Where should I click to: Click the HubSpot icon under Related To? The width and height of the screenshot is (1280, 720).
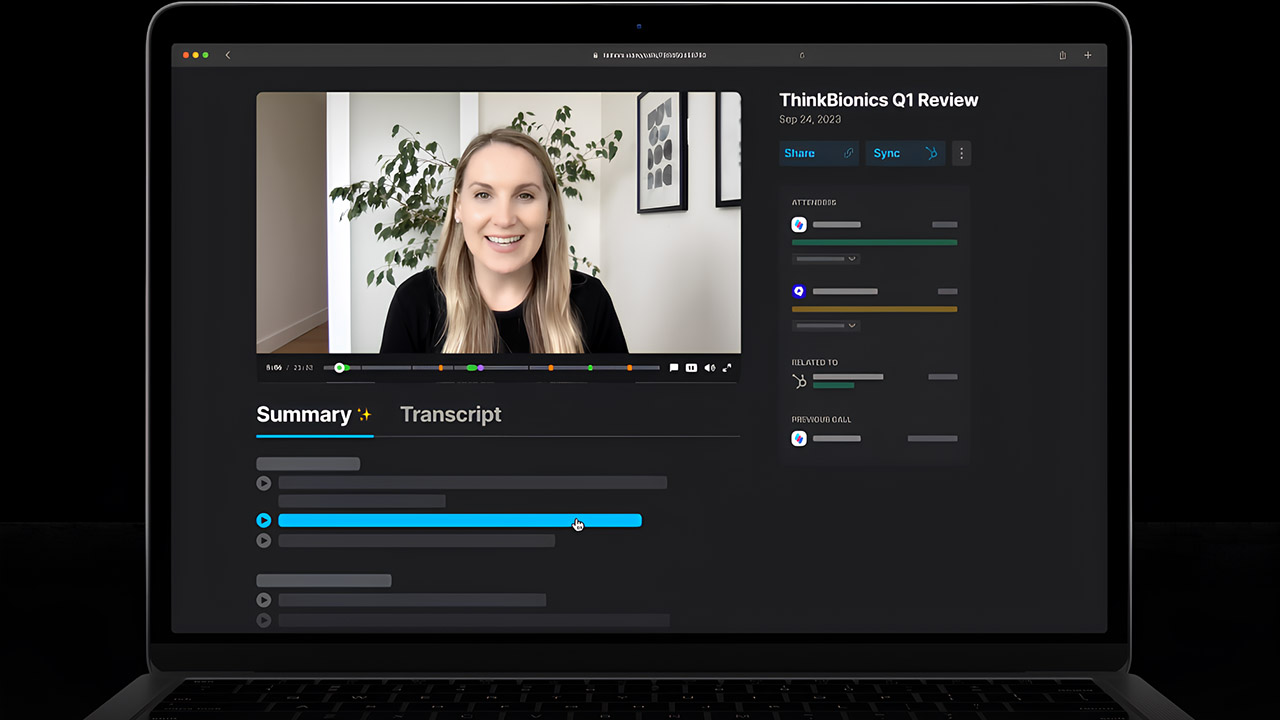[x=799, y=381]
